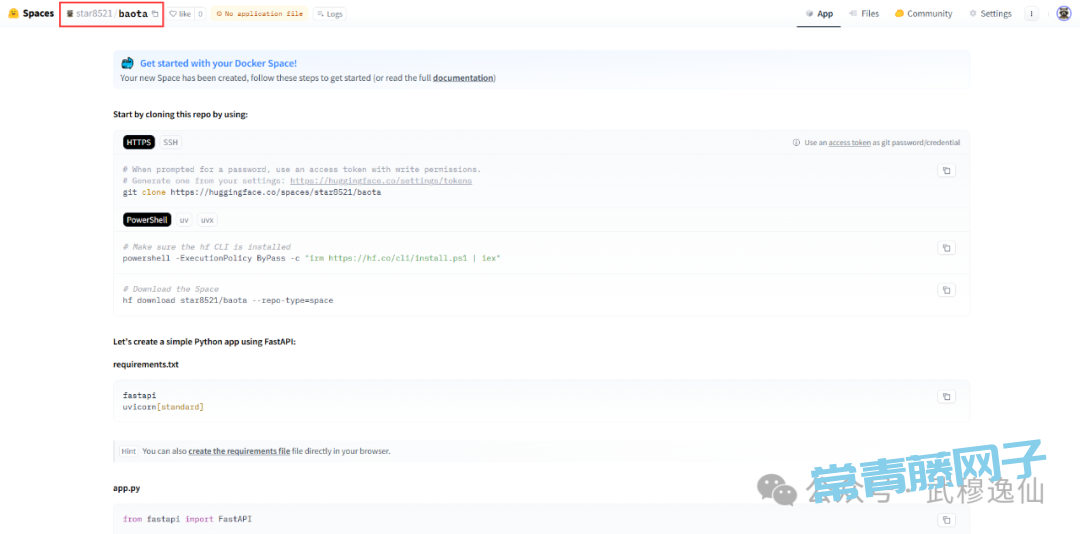Viewport: 1080px width, 534px height.
Task: Follow the create the requirements file link
Action: coord(239,451)
